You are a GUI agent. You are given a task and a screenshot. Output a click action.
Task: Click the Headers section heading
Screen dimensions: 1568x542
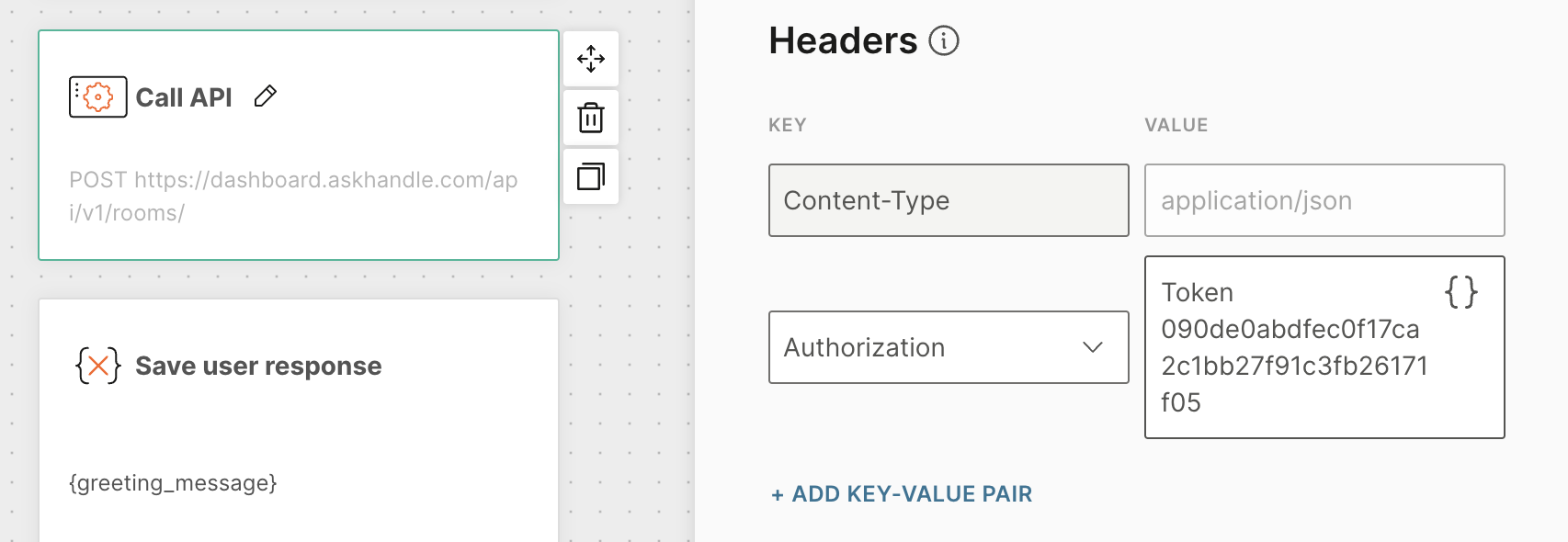point(843,40)
